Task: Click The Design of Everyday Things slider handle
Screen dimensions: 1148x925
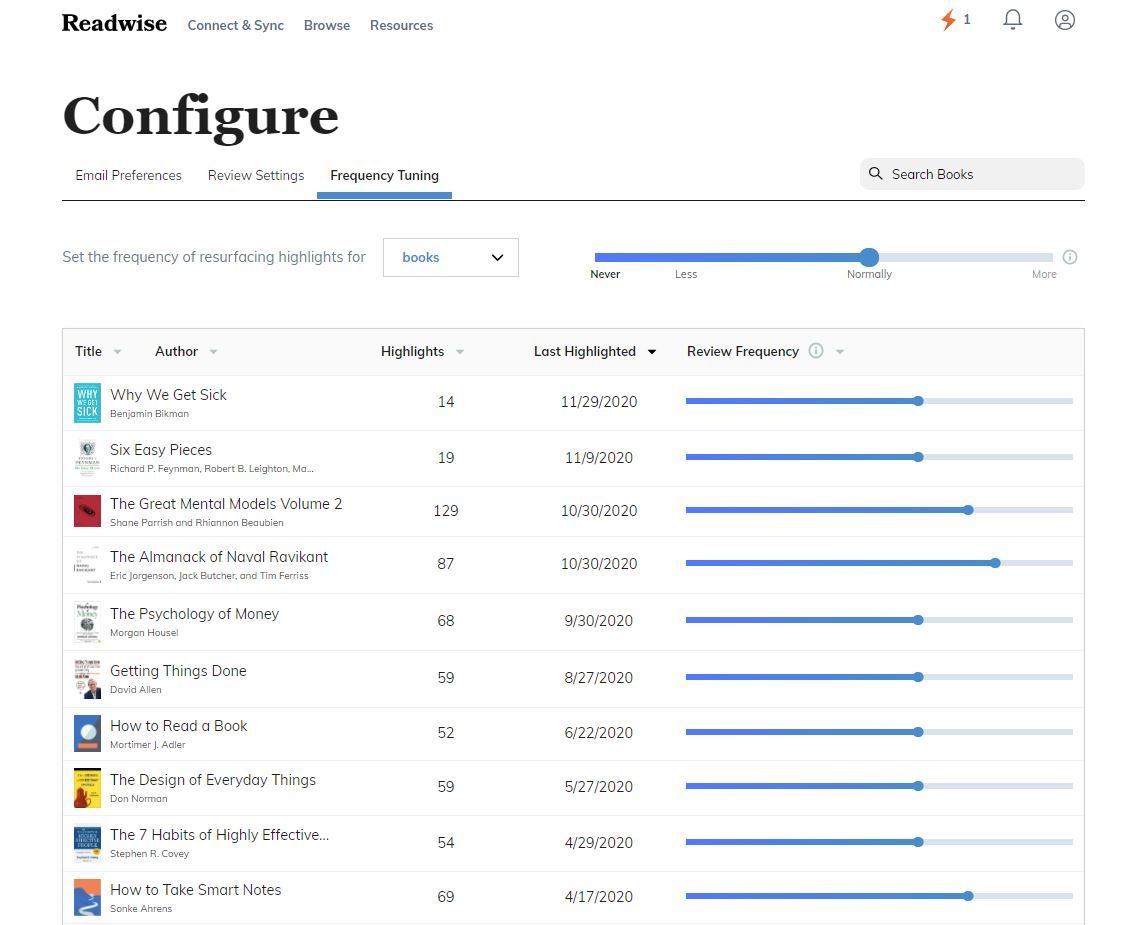Action: click(918, 786)
